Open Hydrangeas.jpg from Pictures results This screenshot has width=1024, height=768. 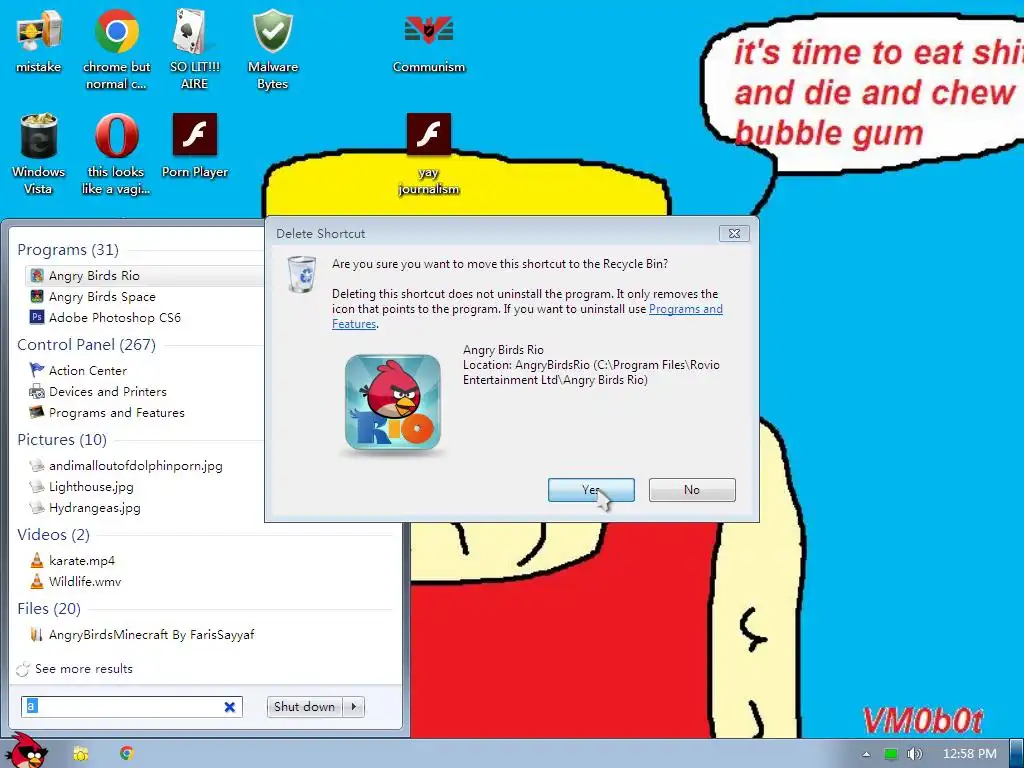click(94, 507)
